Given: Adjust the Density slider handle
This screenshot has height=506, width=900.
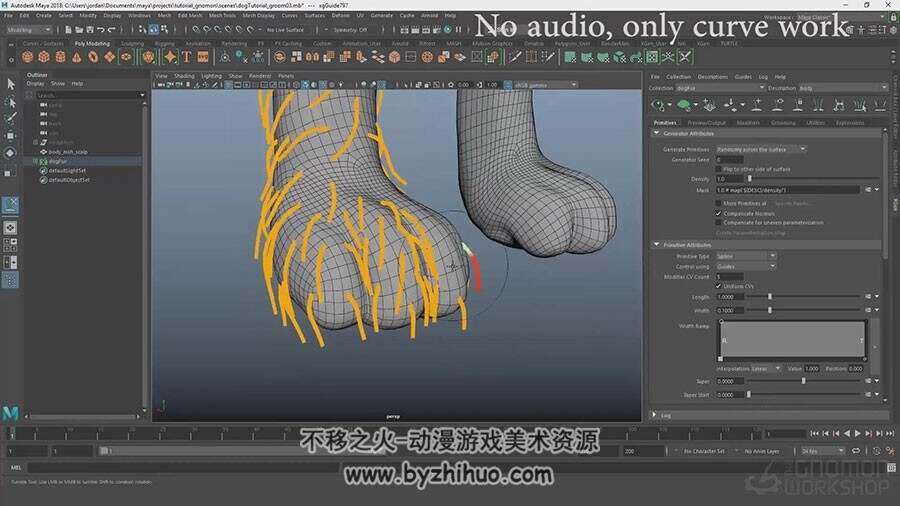Looking at the screenshot, I should pyautogui.click(x=750, y=179).
